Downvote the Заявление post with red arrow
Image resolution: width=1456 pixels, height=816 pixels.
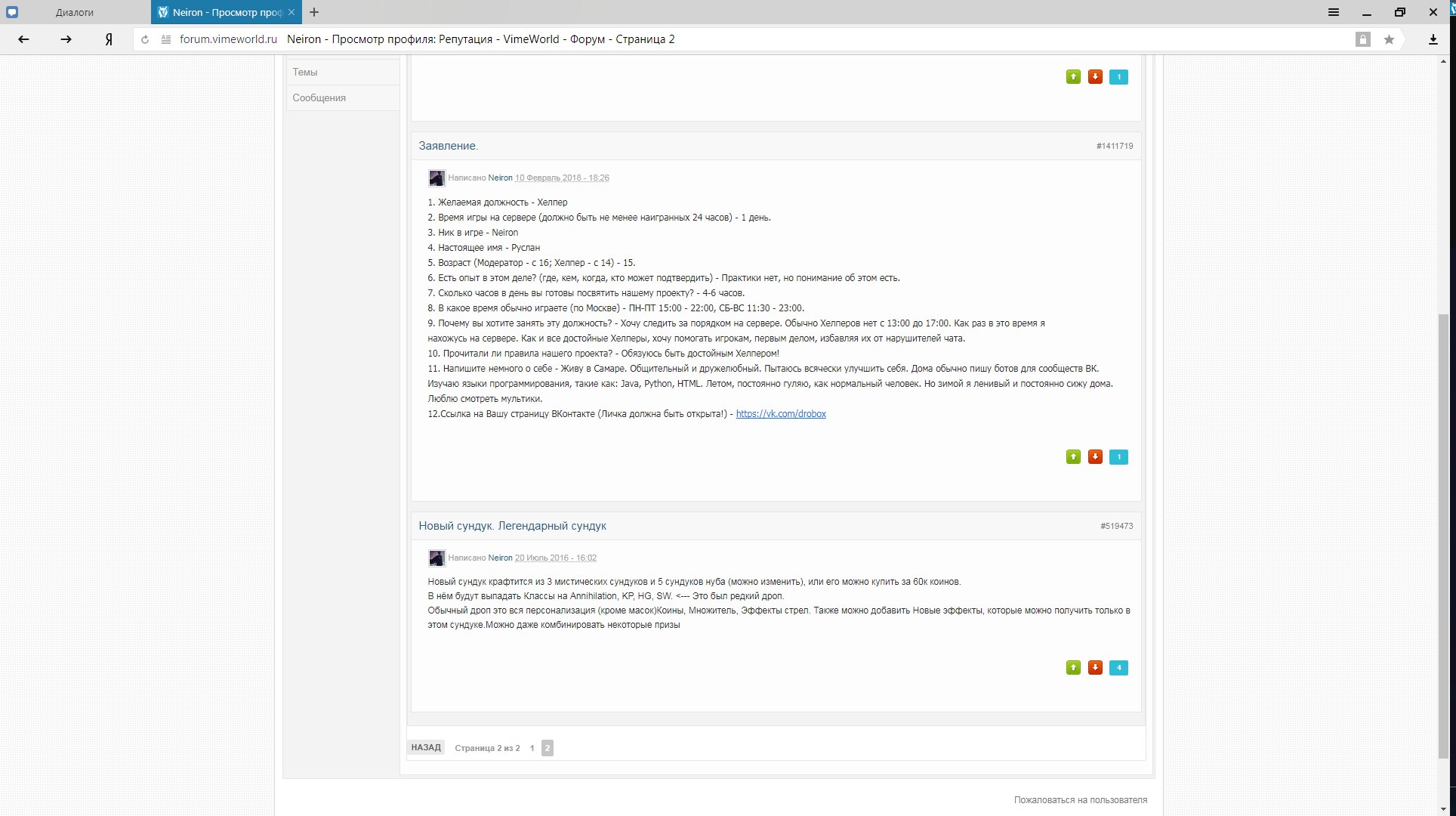(1095, 456)
